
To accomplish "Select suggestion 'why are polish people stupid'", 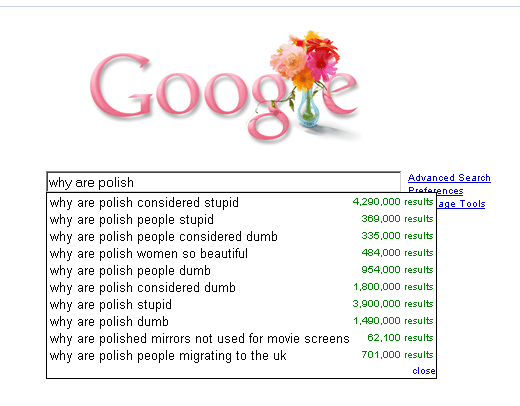I will [241, 219].
